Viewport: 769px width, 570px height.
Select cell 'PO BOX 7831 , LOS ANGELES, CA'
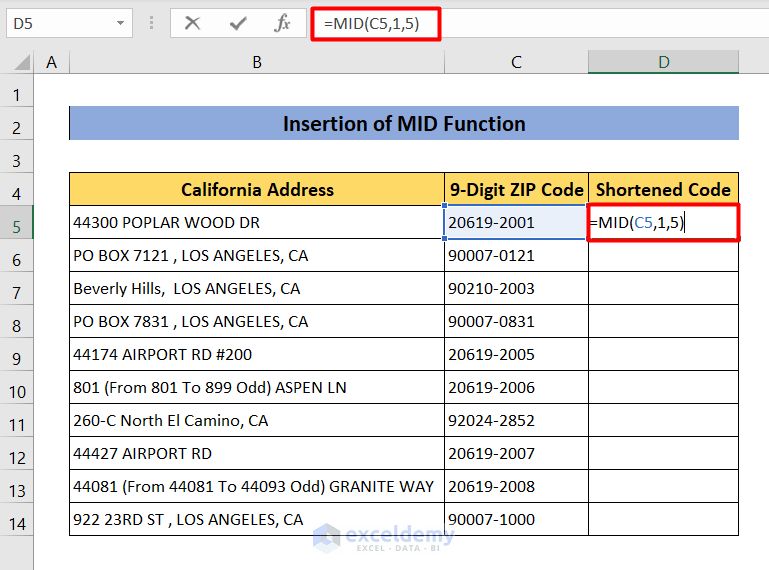(257, 321)
